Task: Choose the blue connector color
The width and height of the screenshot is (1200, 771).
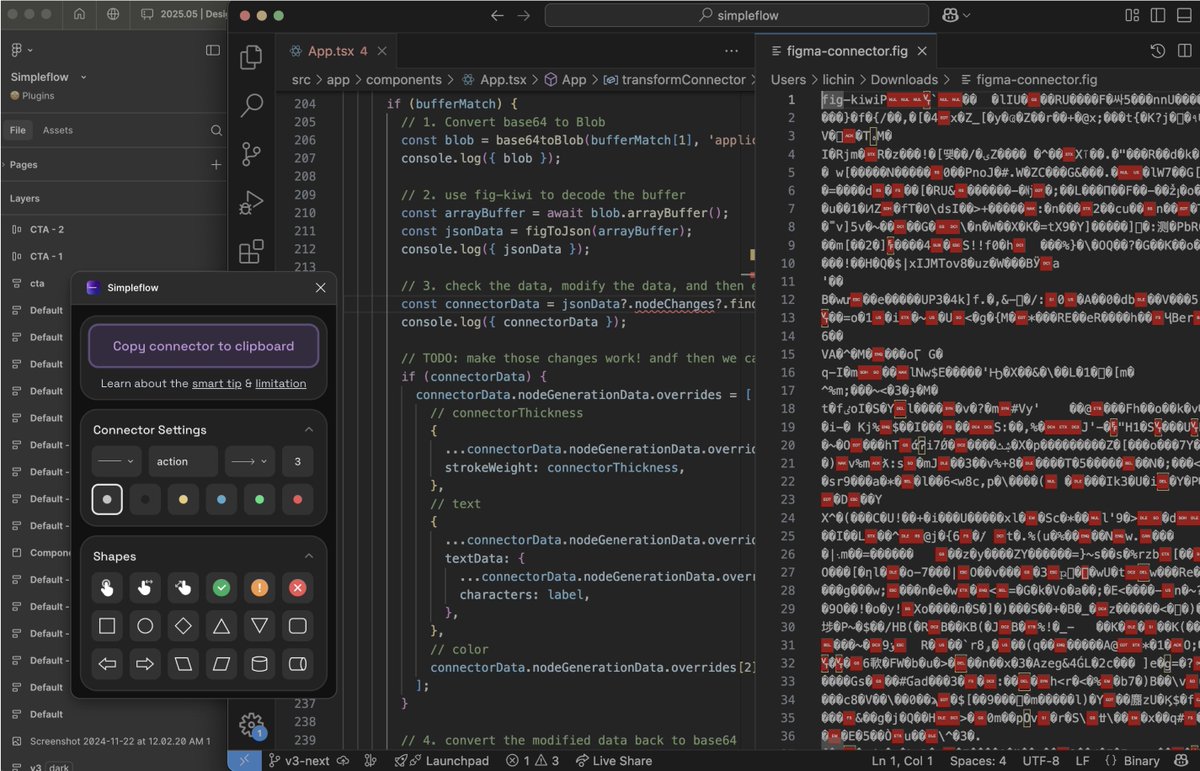Action: [x=221, y=499]
